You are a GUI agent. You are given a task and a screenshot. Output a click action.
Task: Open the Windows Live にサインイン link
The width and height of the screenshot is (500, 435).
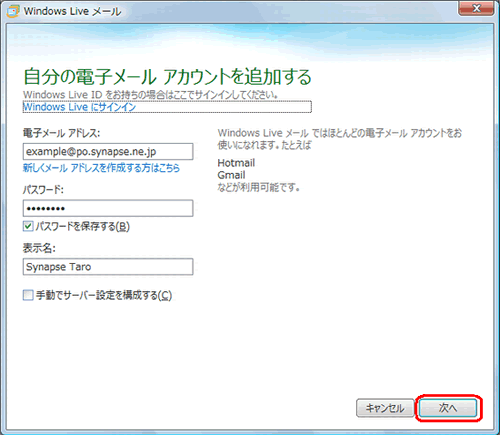point(79,107)
